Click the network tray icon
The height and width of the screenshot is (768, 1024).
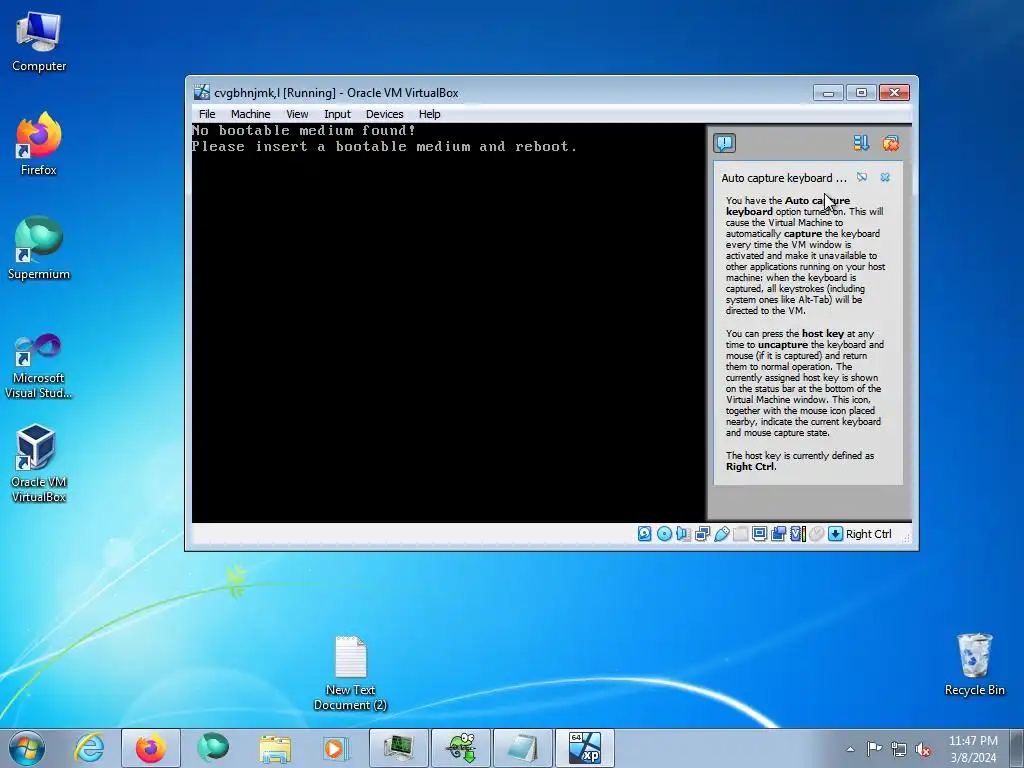click(899, 749)
